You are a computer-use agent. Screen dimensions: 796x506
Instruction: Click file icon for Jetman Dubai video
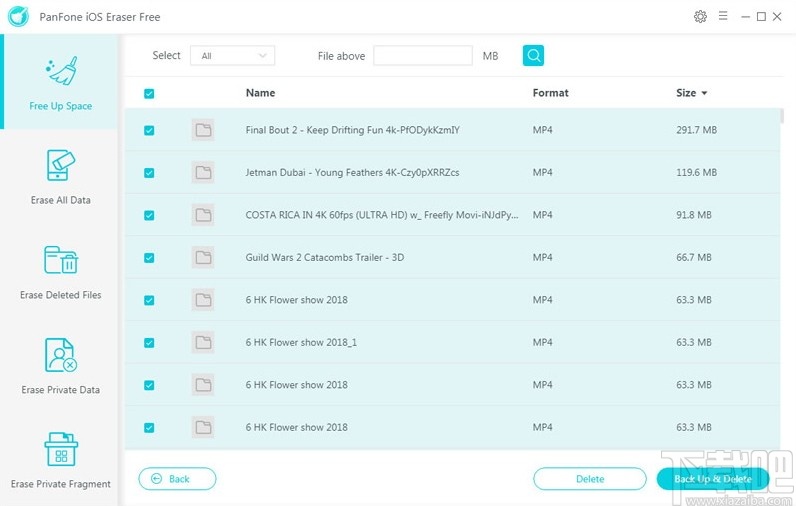coord(203,172)
